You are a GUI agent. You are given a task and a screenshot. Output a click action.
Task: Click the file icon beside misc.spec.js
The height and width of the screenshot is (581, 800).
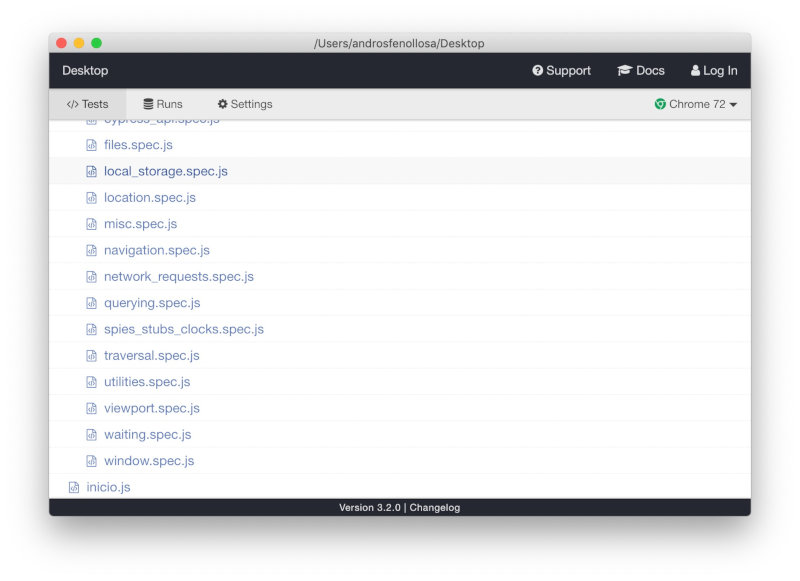pyautogui.click(x=91, y=224)
